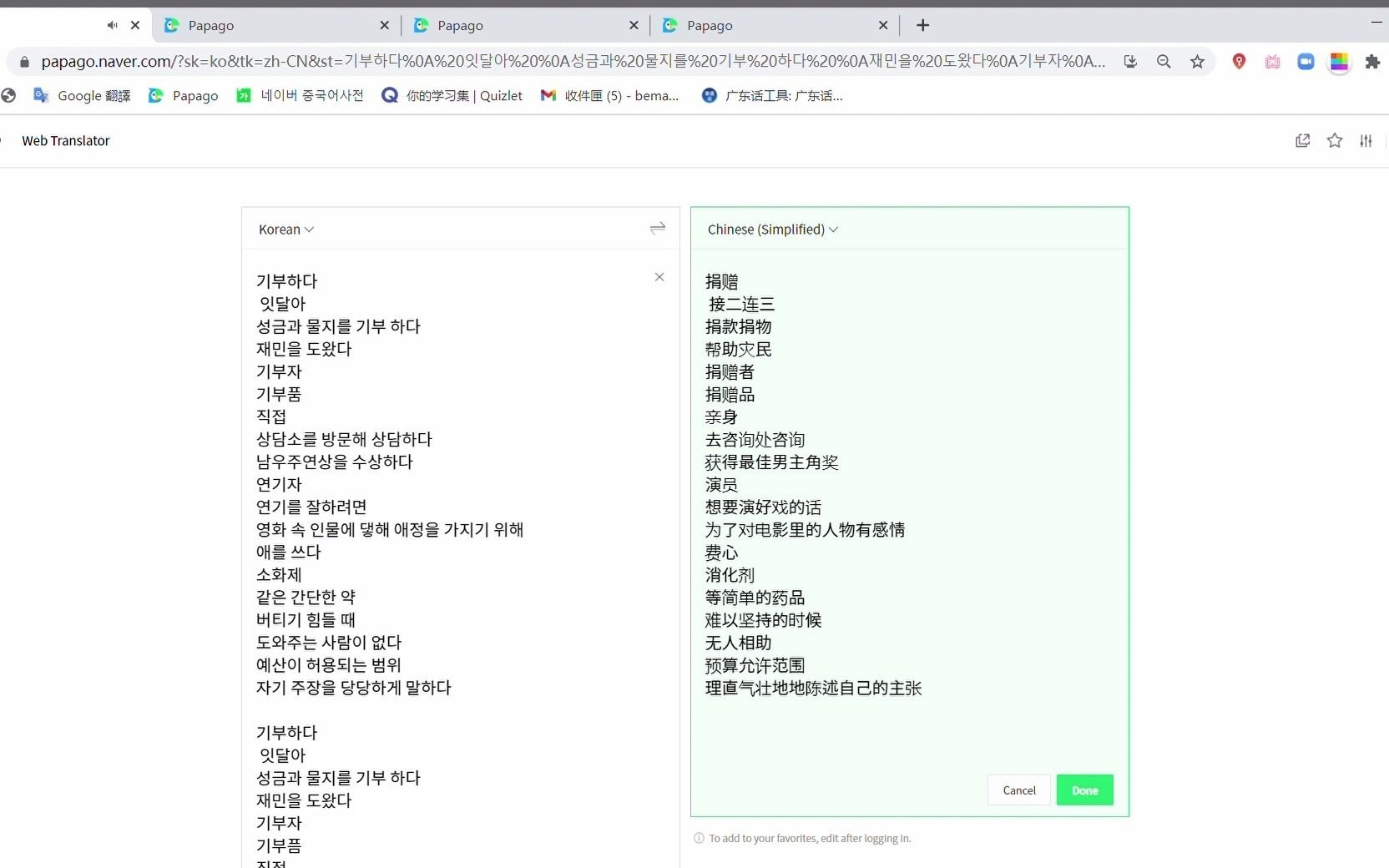
Task: Click the translated line 获得最佳男主角奖
Action: click(772, 462)
